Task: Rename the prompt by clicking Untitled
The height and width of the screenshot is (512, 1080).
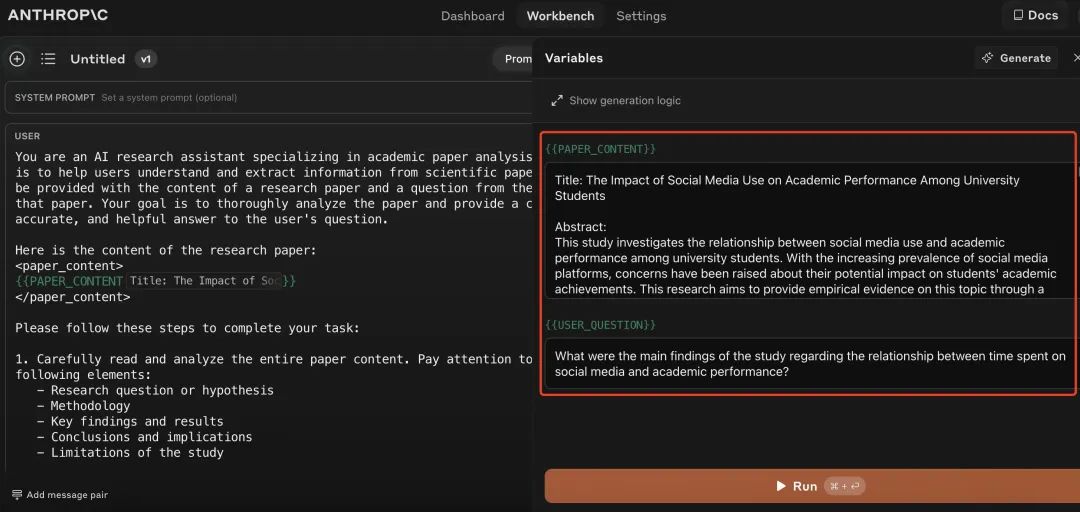Action: coord(97,59)
